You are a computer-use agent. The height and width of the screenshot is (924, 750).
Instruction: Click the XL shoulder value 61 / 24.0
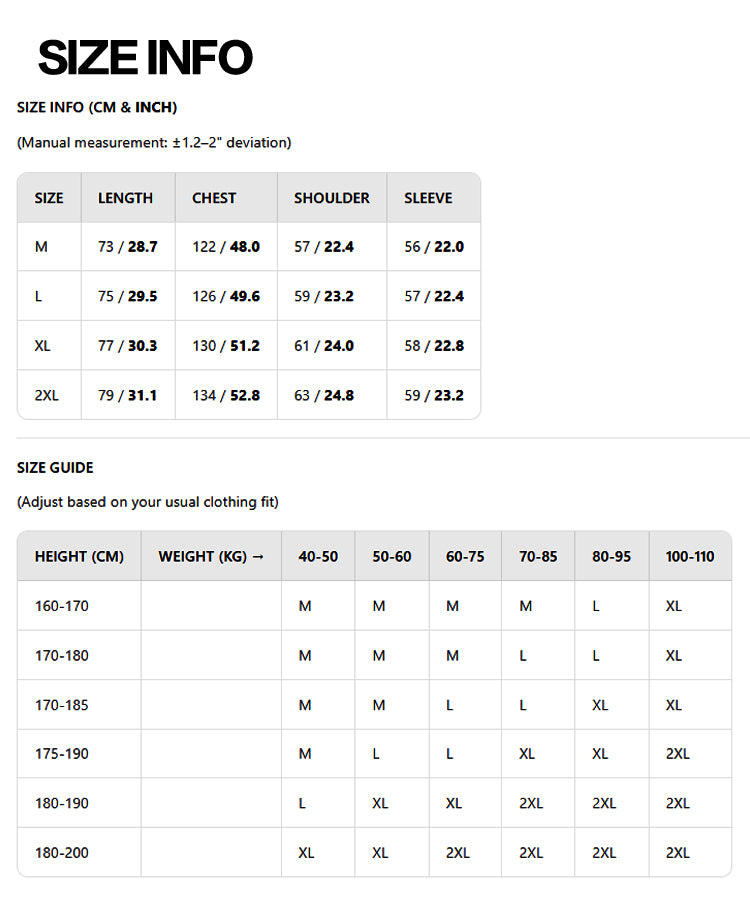coord(324,345)
